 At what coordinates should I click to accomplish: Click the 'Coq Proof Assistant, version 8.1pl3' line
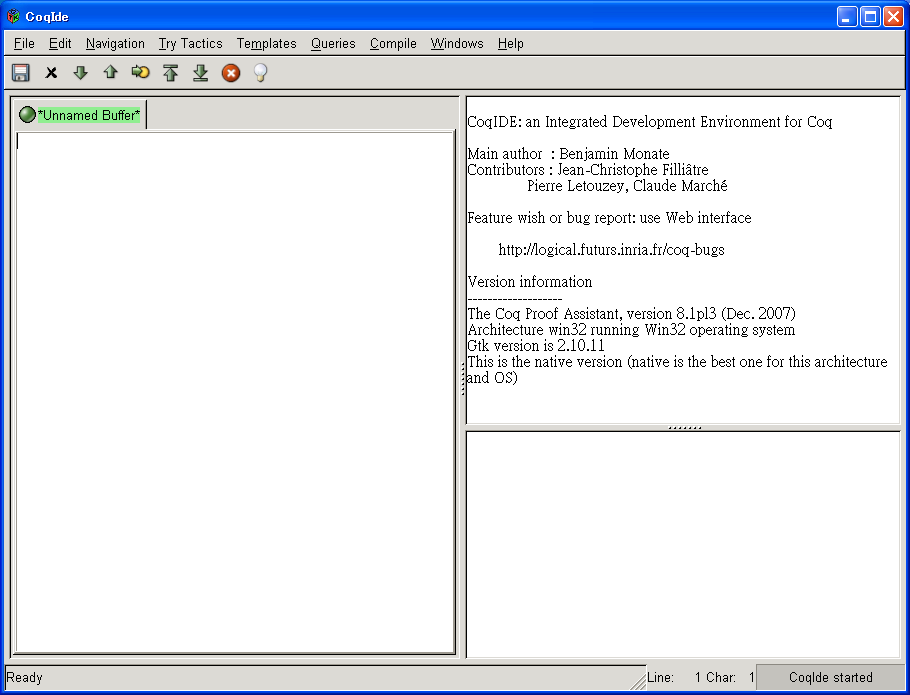click(x=631, y=314)
